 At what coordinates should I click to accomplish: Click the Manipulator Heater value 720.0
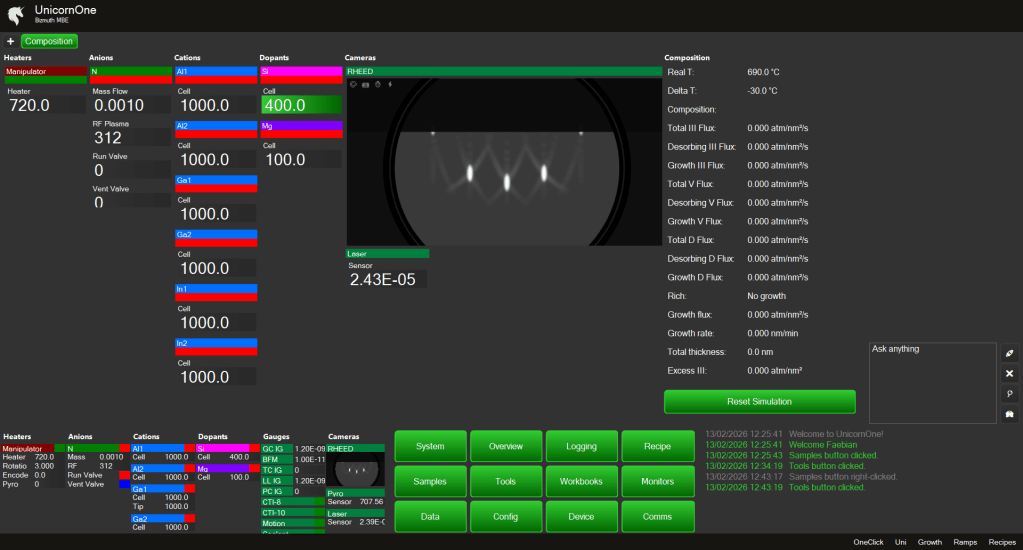click(30, 106)
